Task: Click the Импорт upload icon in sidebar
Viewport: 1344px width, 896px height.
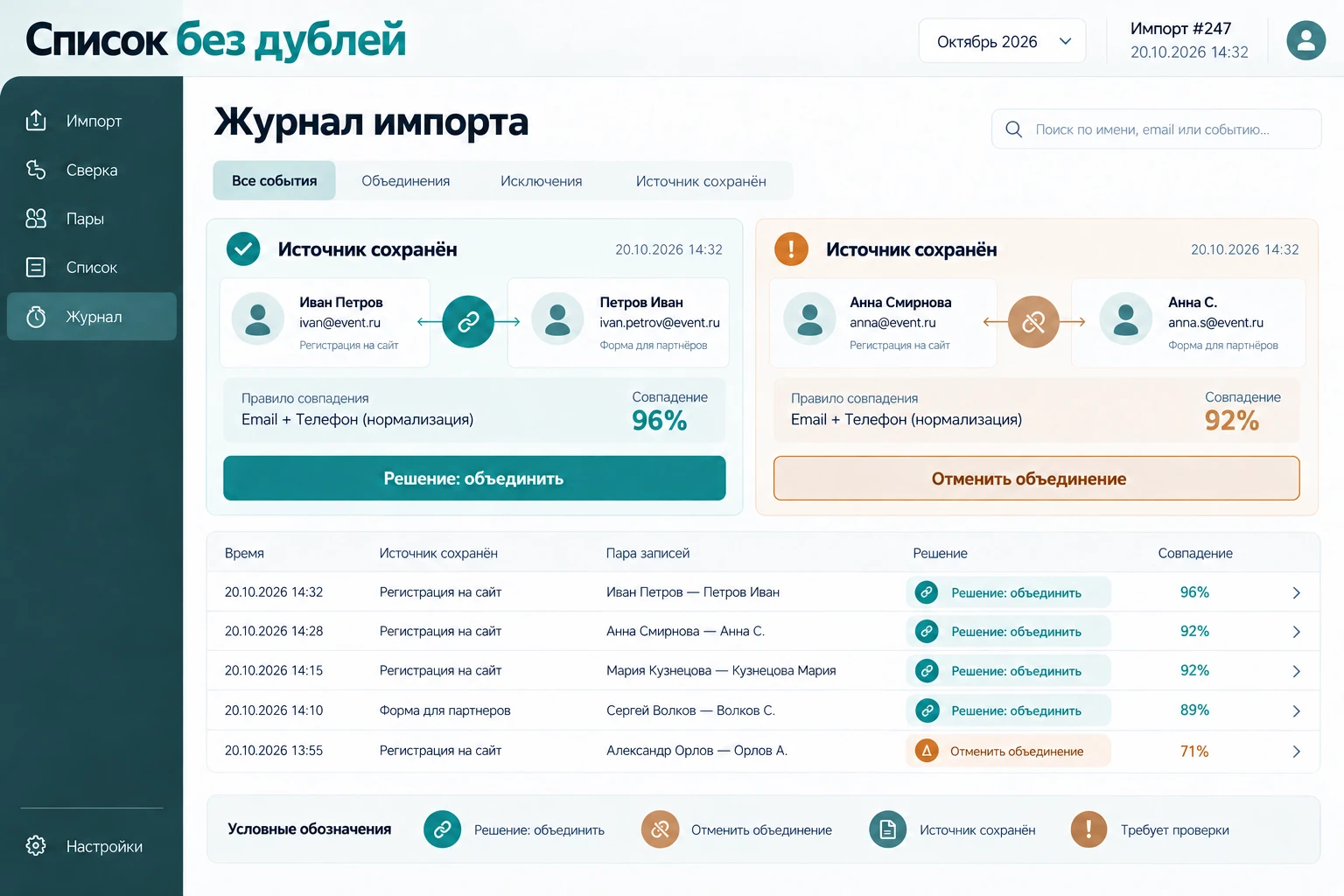Action: (36, 120)
